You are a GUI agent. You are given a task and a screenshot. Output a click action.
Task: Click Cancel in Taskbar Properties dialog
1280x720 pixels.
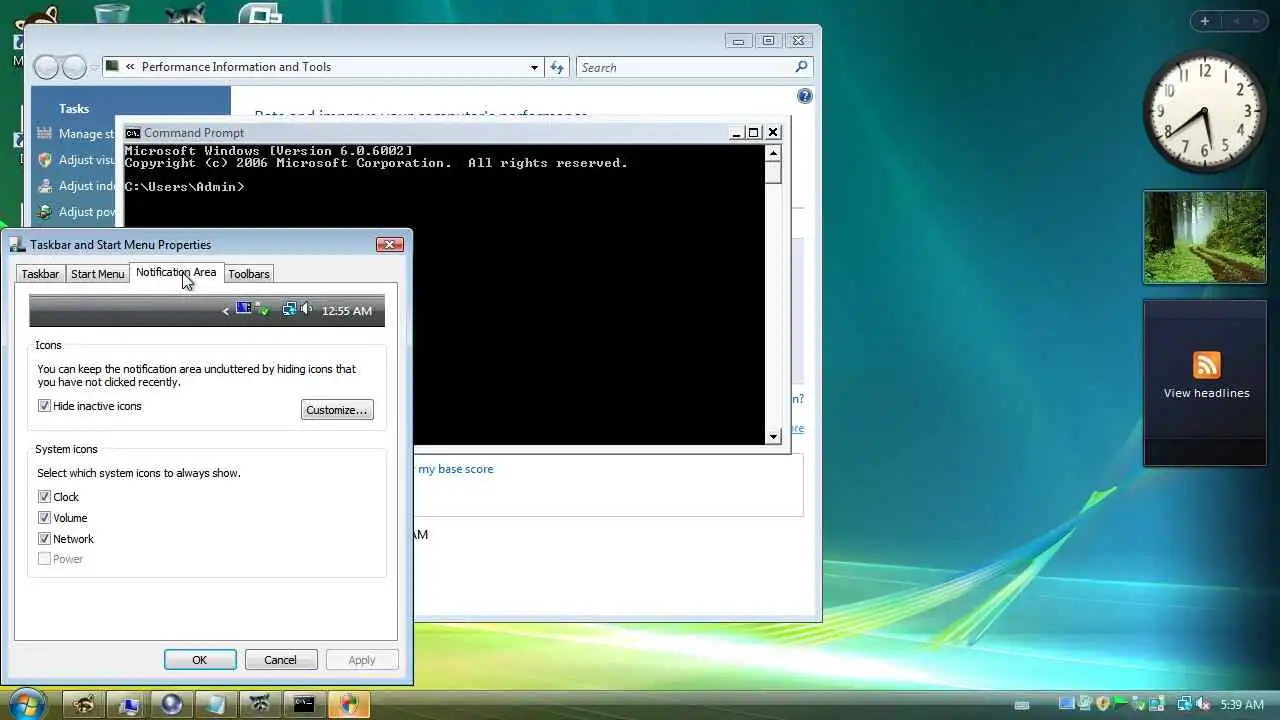[x=280, y=660]
